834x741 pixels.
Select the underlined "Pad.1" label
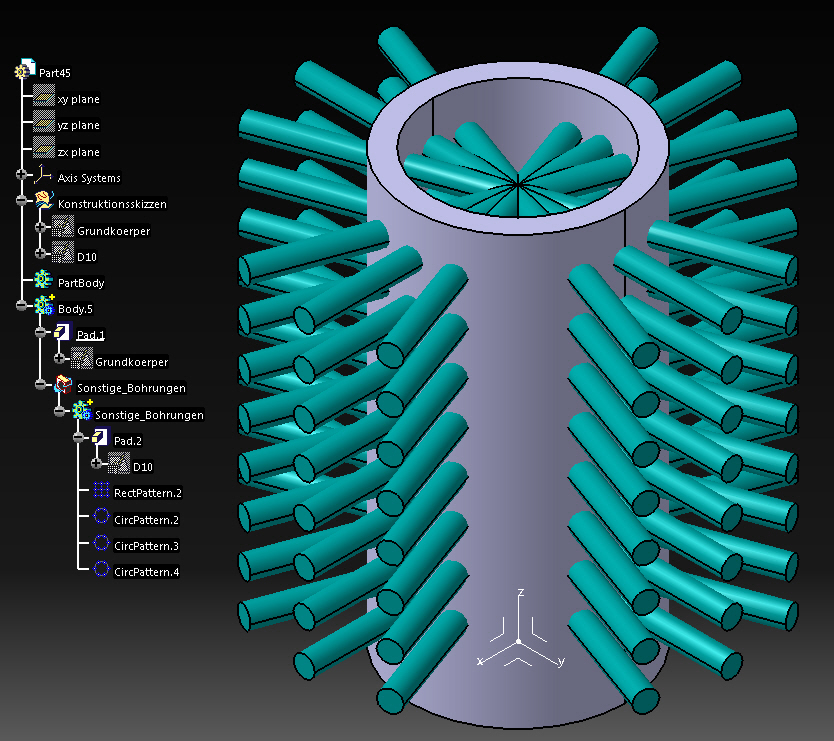pyautogui.click(x=90, y=335)
